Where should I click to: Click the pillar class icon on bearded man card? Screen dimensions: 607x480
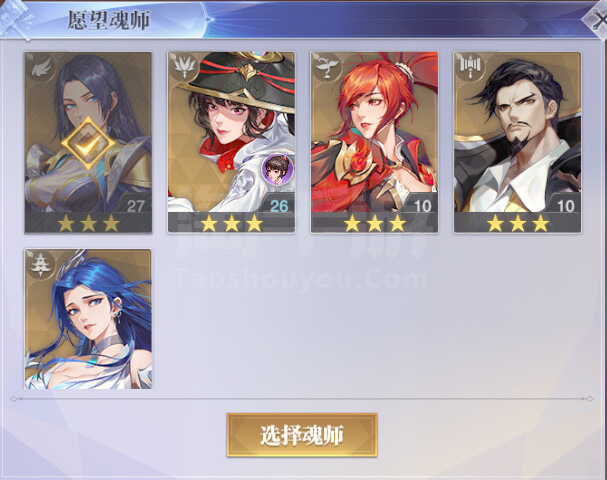470,67
